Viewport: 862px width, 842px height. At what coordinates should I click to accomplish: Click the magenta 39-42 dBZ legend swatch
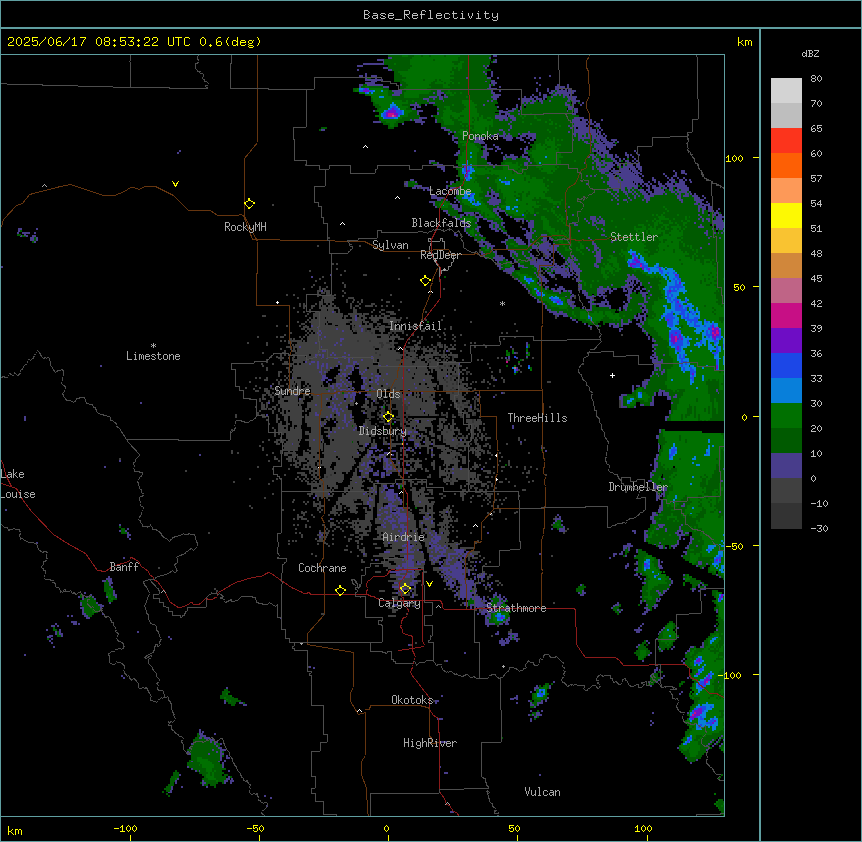786,315
